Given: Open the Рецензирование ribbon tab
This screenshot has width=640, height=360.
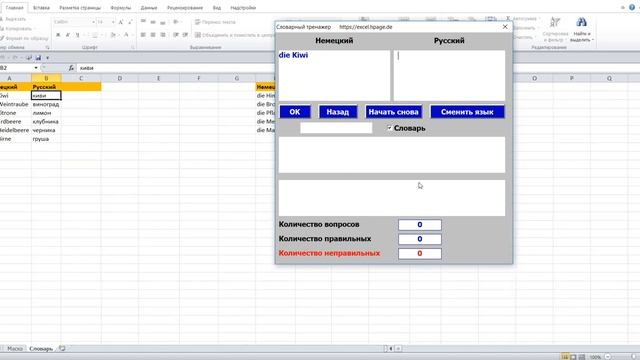Looking at the screenshot, I should (185, 8).
